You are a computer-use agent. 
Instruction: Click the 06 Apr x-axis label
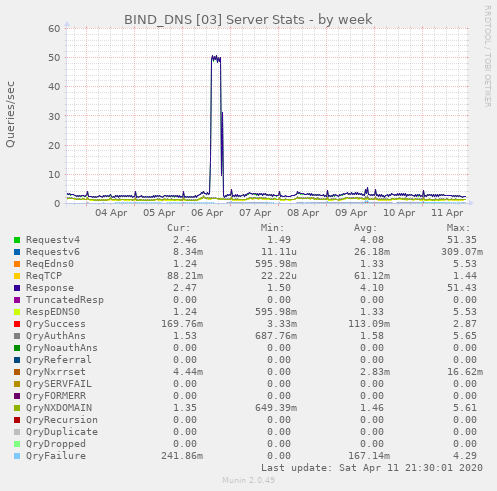click(207, 213)
